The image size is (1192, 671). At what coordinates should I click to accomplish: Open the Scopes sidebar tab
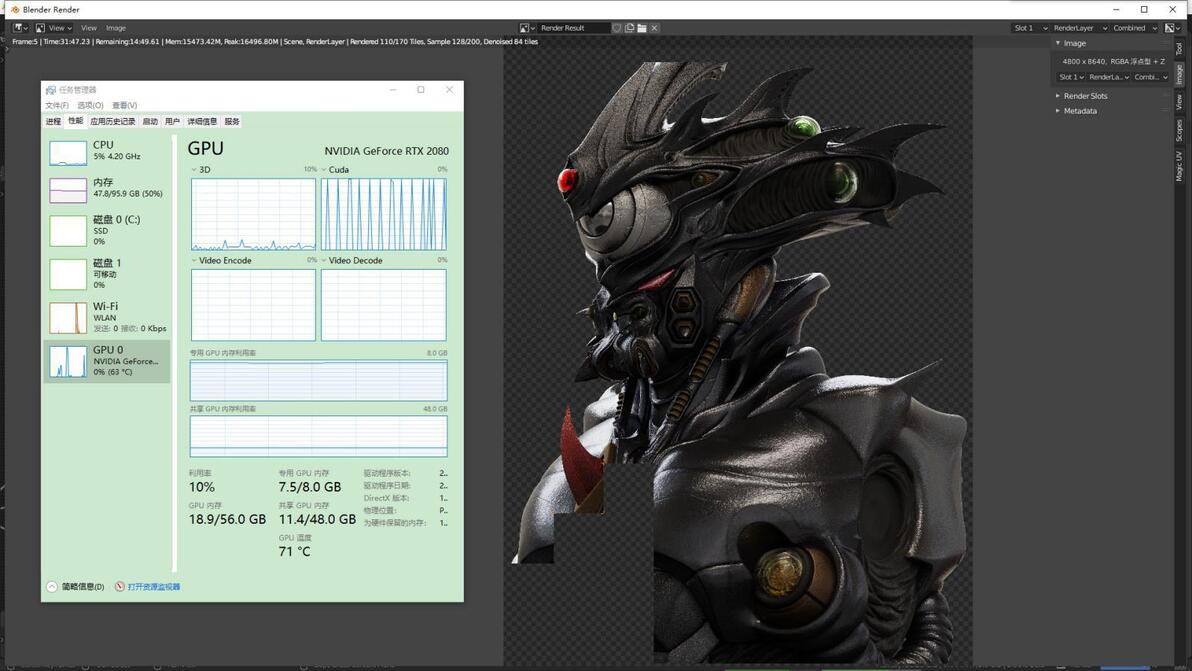point(1179,131)
